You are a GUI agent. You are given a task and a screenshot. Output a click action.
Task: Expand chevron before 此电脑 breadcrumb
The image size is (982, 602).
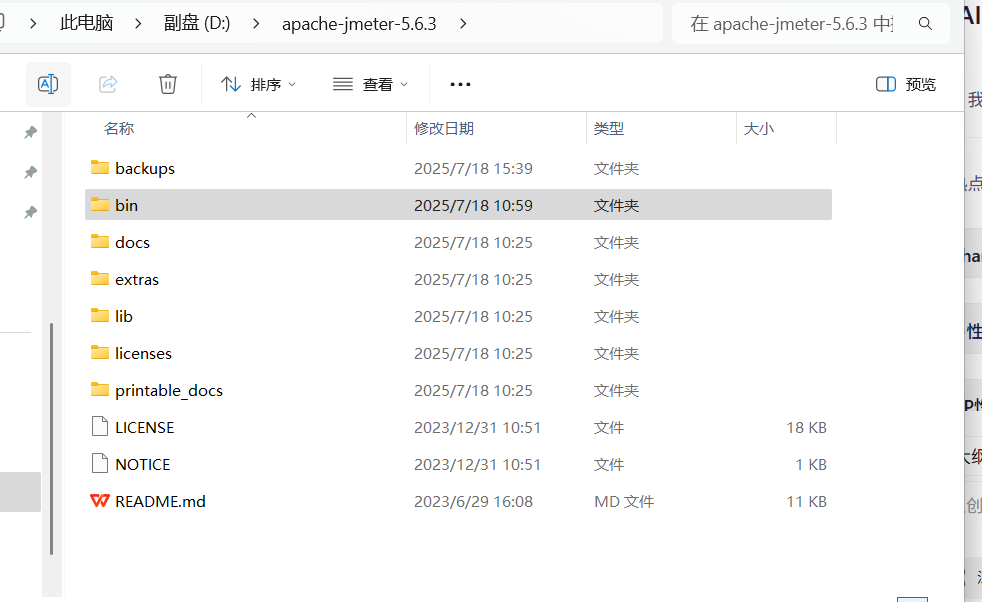33,24
